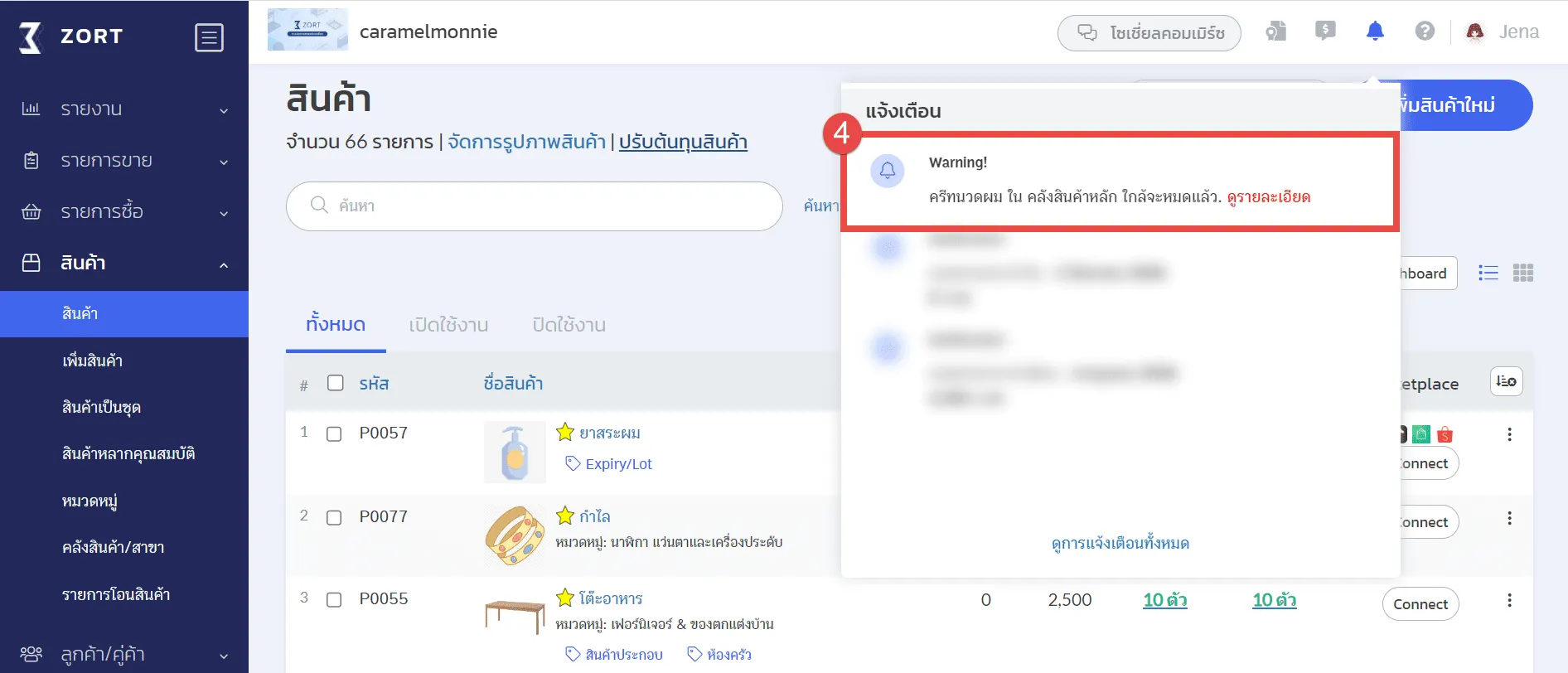The image size is (1568, 673).
Task: Click the notification bell icon in header
Action: pyautogui.click(x=1375, y=31)
